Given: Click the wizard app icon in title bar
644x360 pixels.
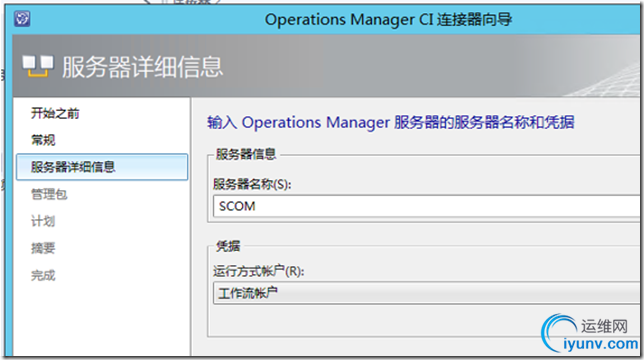Looking at the screenshot, I should click(x=22, y=19).
